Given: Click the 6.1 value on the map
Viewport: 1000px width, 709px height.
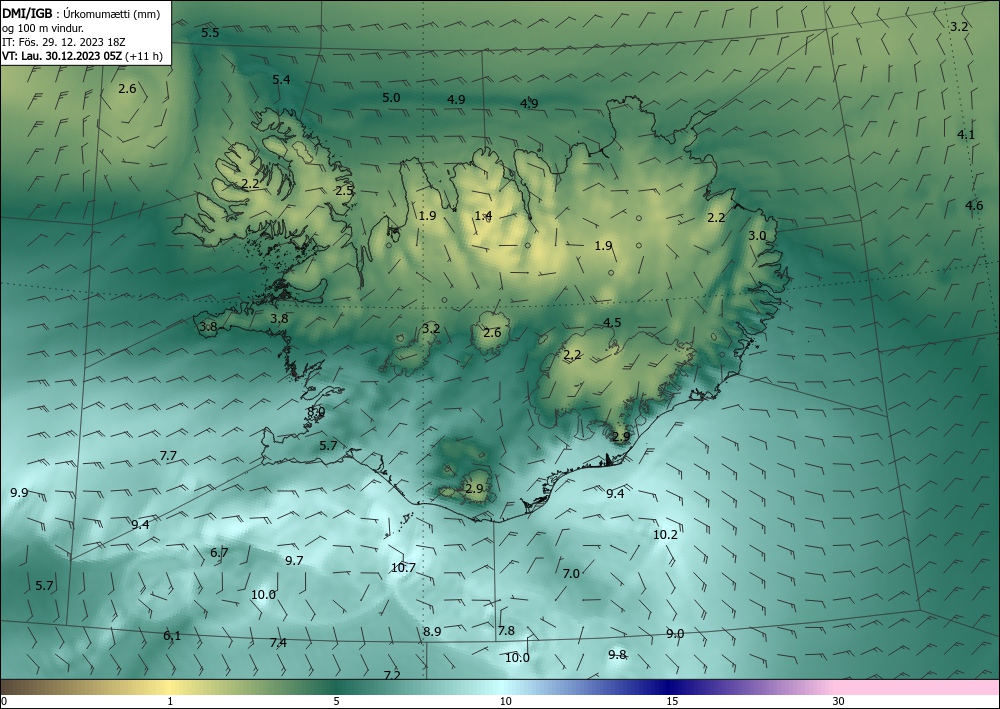Looking at the screenshot, I should [172, 635].
